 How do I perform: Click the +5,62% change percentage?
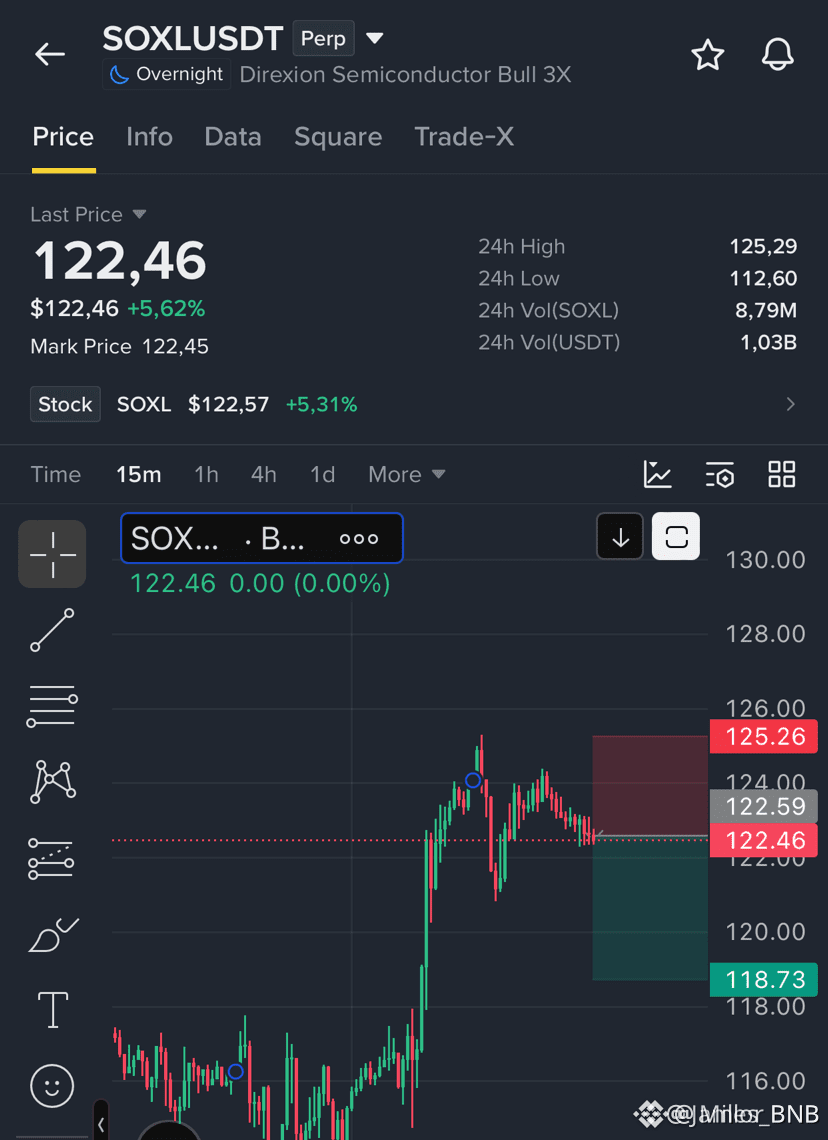click(x=166, y=308)
